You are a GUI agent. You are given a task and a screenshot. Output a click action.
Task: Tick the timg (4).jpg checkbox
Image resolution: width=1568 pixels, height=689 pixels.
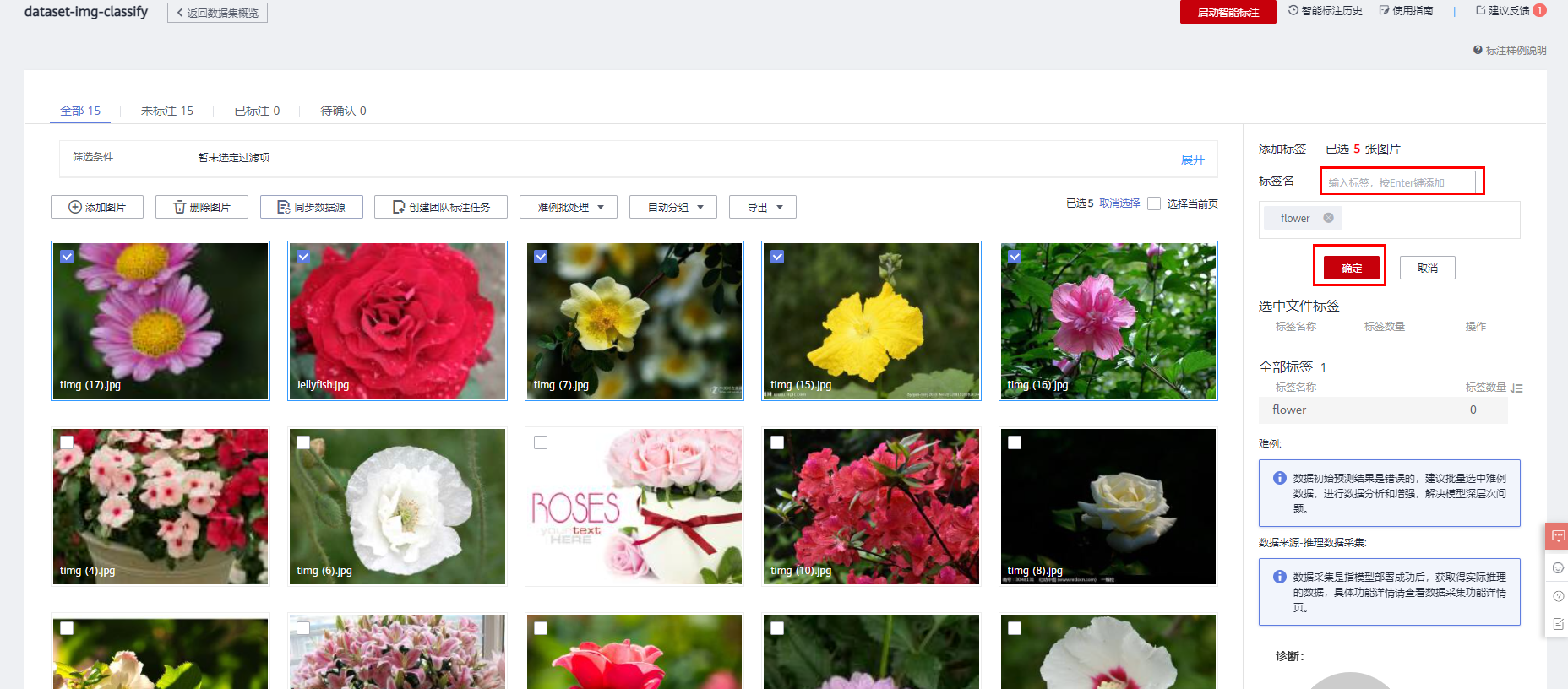[67, 442]
